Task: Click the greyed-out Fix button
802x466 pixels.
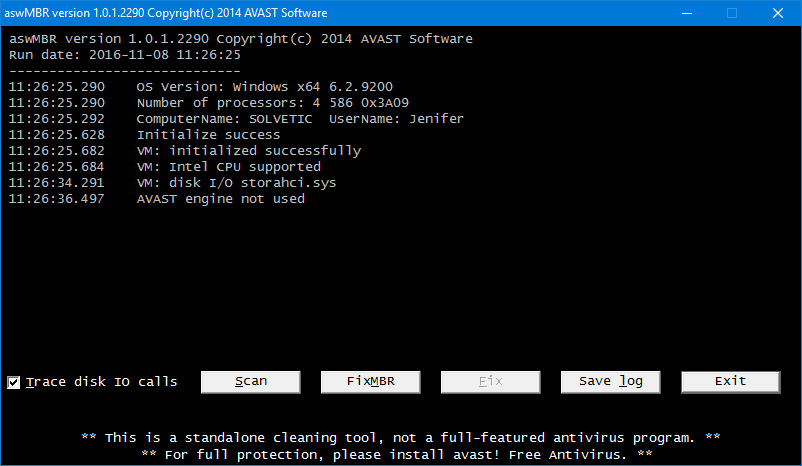Action: click(x=491, y=382)
